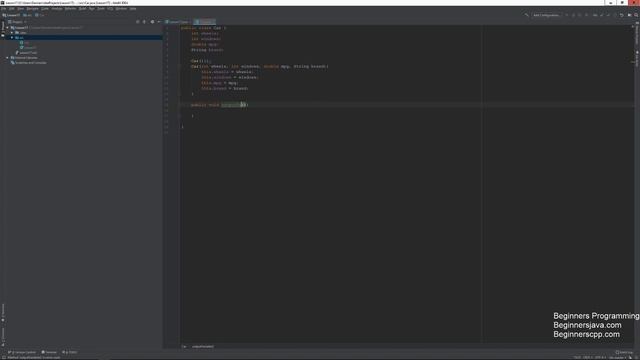Expand External Libraries node

tap(8, 58)
